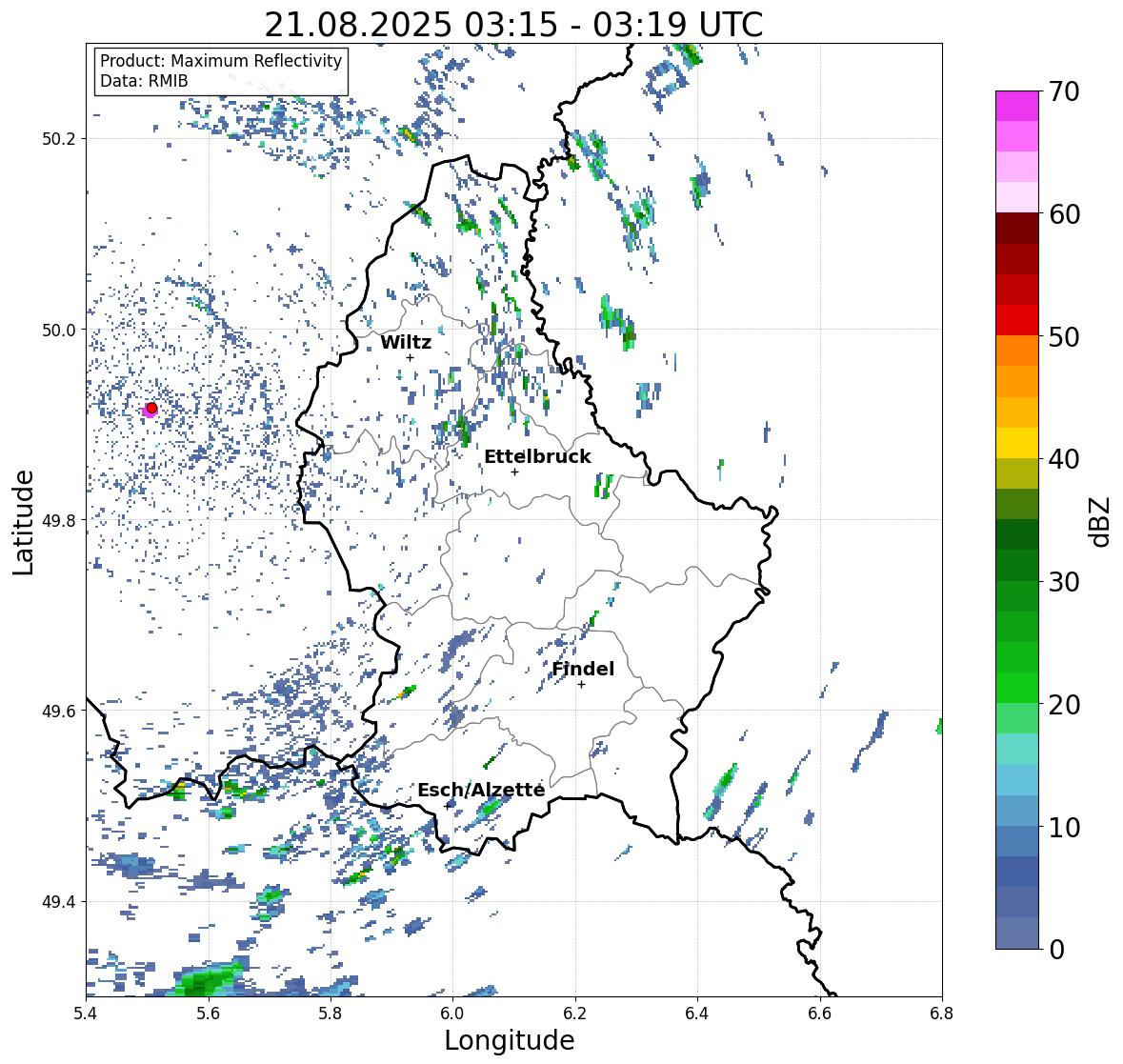The width and height of the screenshot is (1123, 1064).
Task: Click the 6.6 longitude tick label
Action: 820,1014
